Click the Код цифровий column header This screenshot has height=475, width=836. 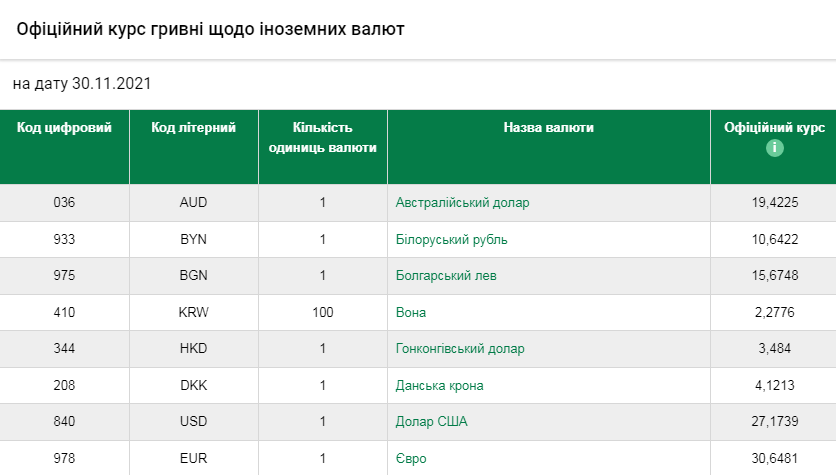65,128
